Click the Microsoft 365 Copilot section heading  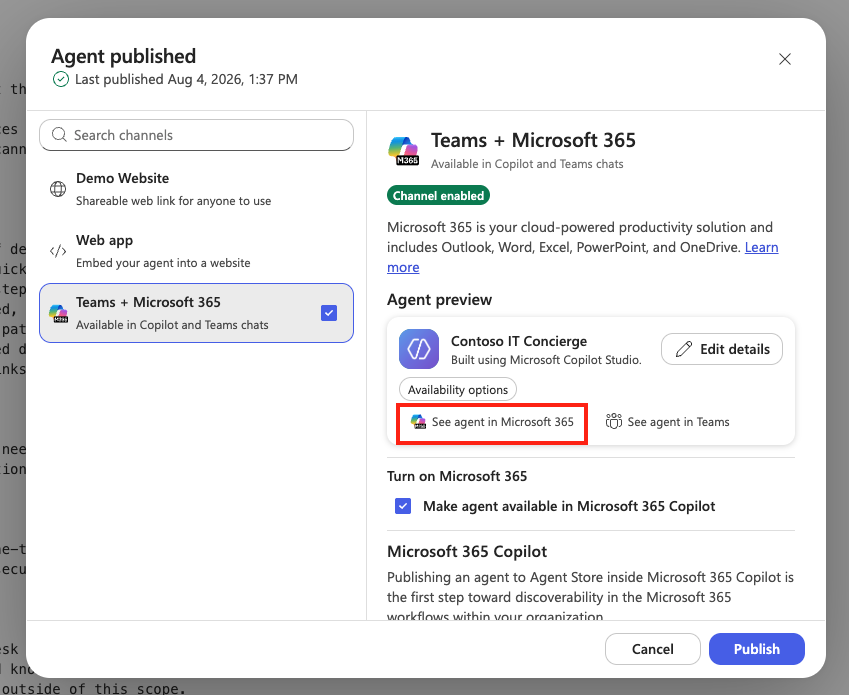(x=467, y=552)
